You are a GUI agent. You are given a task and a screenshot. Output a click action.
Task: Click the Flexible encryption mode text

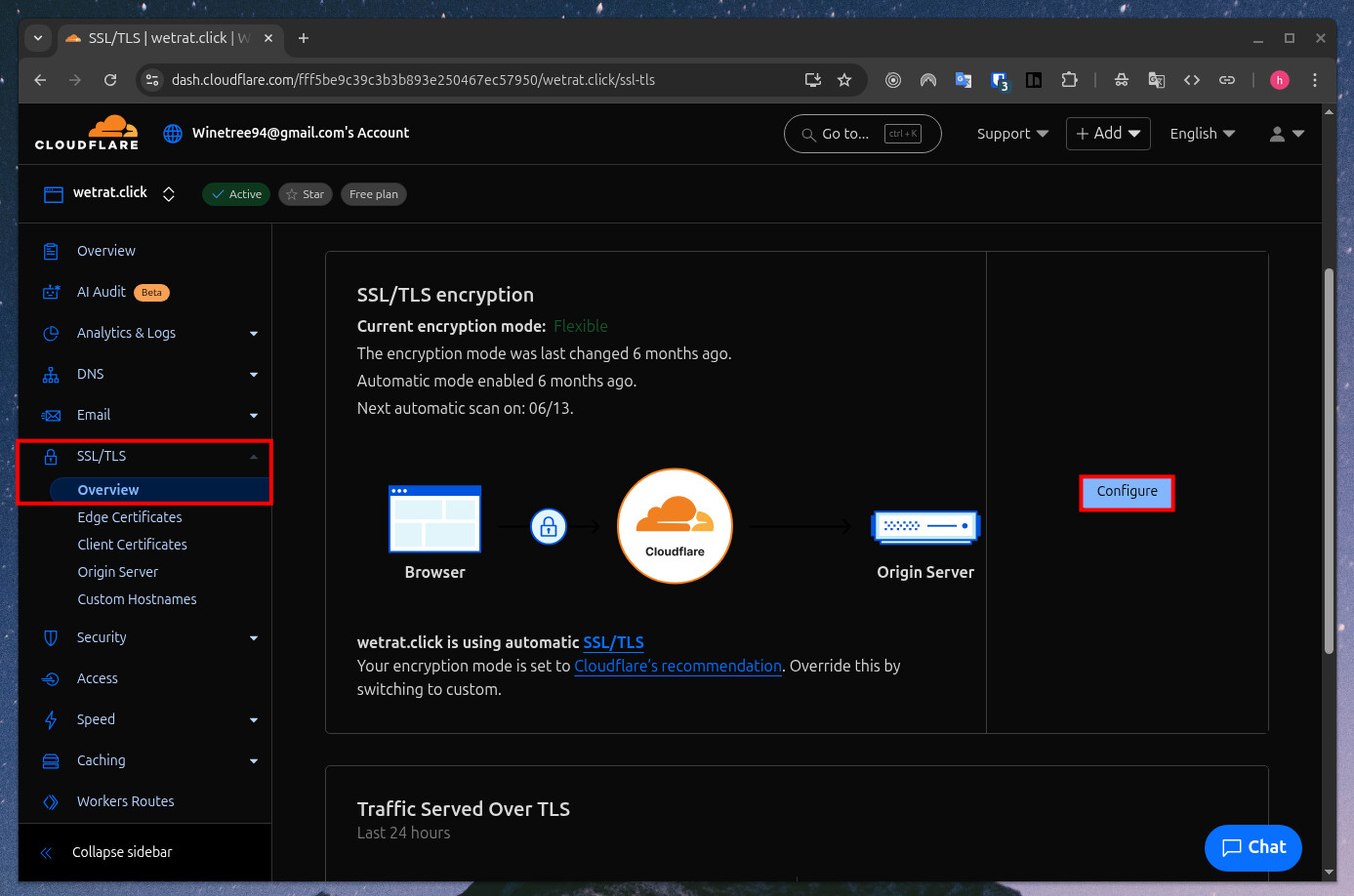(581, 326)
